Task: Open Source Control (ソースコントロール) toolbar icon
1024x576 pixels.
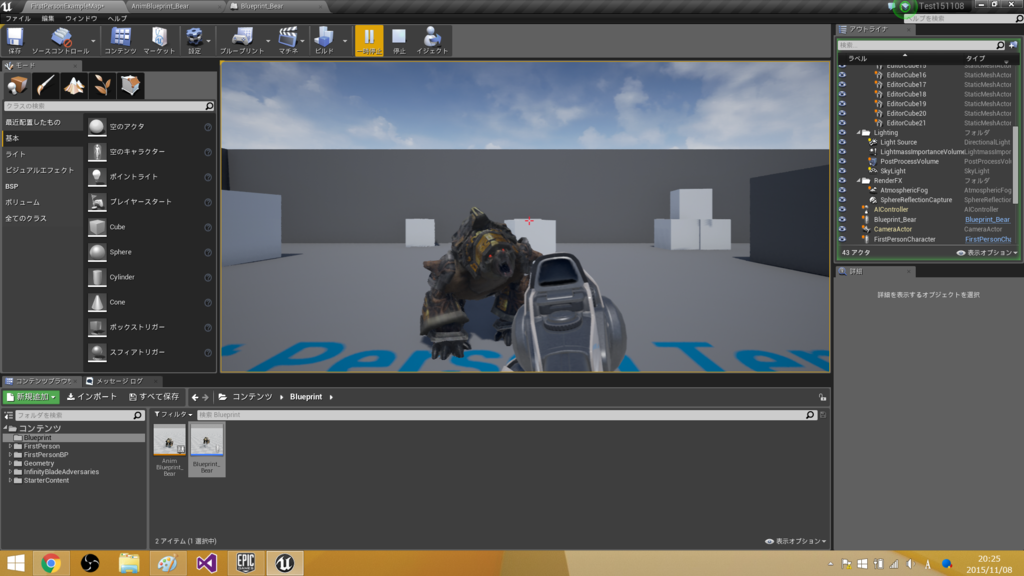Action: pyautogui.click(x=60, y=40)
